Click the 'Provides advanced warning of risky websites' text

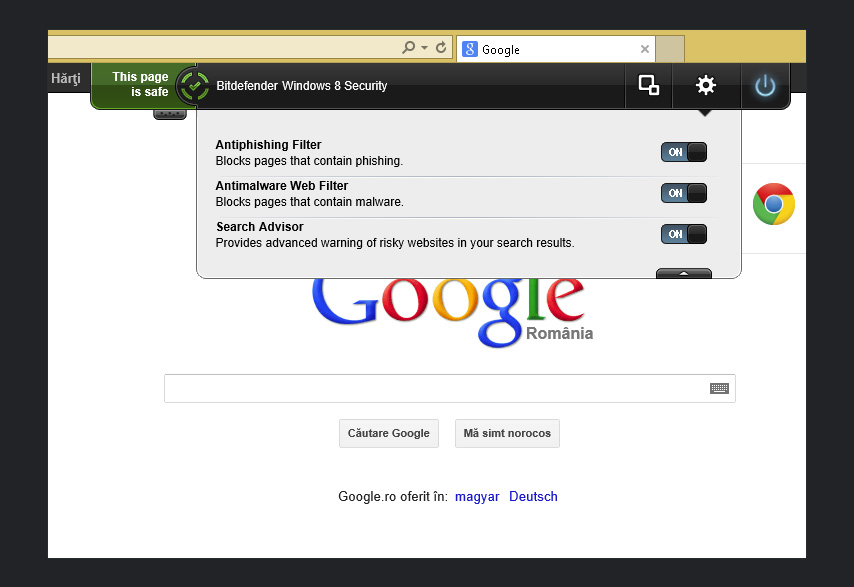click(395, 243)
